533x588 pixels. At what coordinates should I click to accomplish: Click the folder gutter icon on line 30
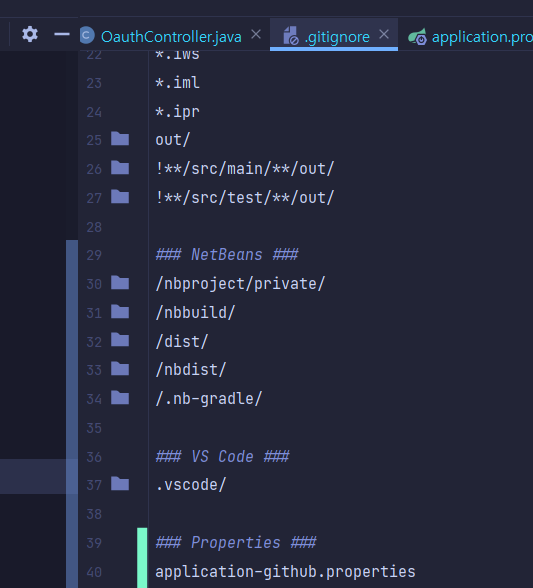click(x=120, y=283)
